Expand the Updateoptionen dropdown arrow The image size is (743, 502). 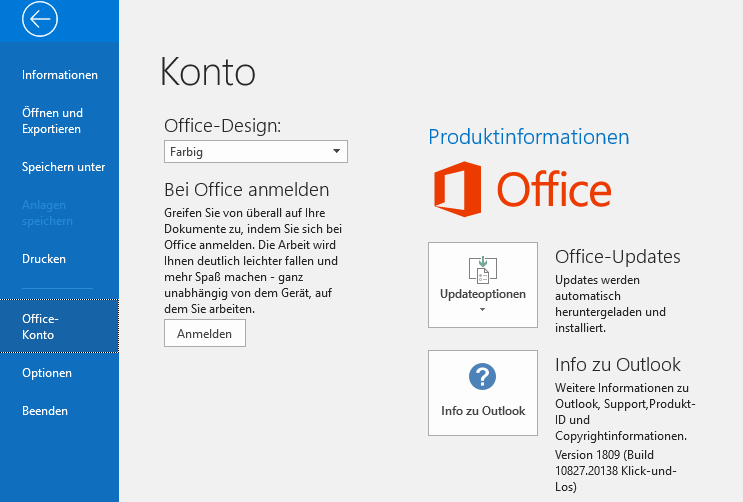tap(483, 310)
